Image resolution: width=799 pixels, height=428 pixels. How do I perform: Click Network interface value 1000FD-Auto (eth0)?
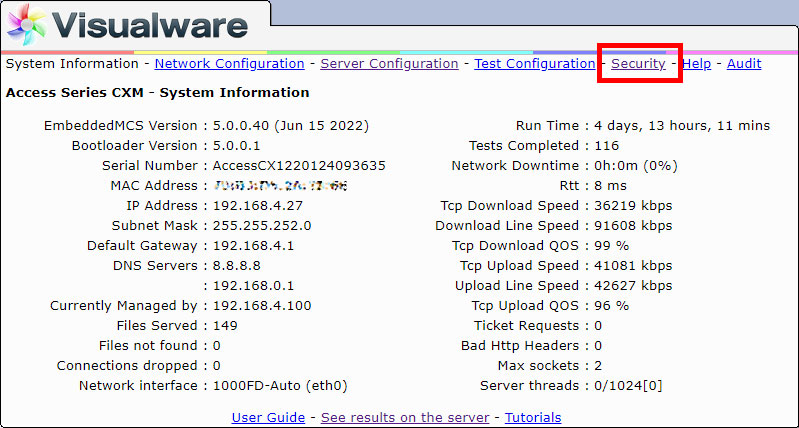280,386
